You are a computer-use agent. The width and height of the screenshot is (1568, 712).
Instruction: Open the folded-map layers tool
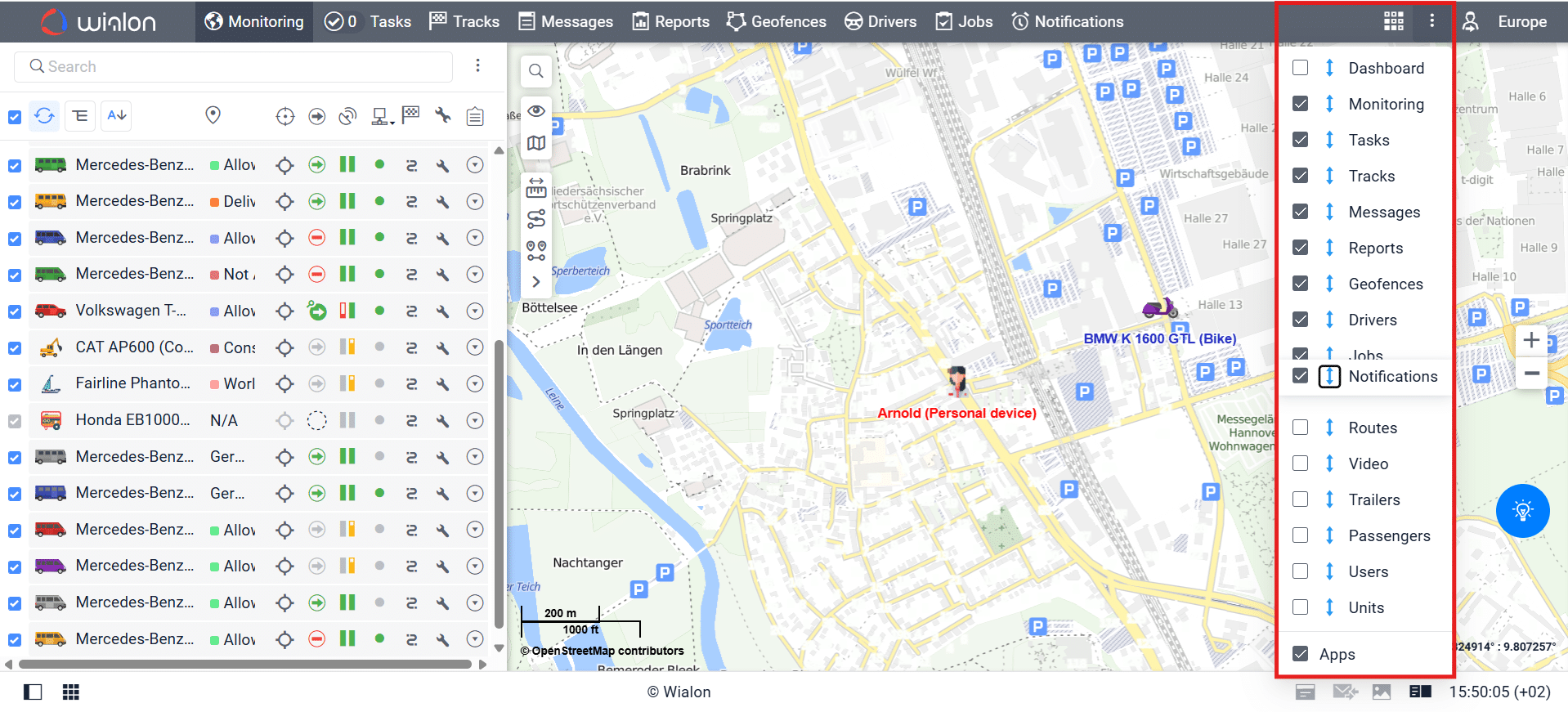click(x=536, y=143)
